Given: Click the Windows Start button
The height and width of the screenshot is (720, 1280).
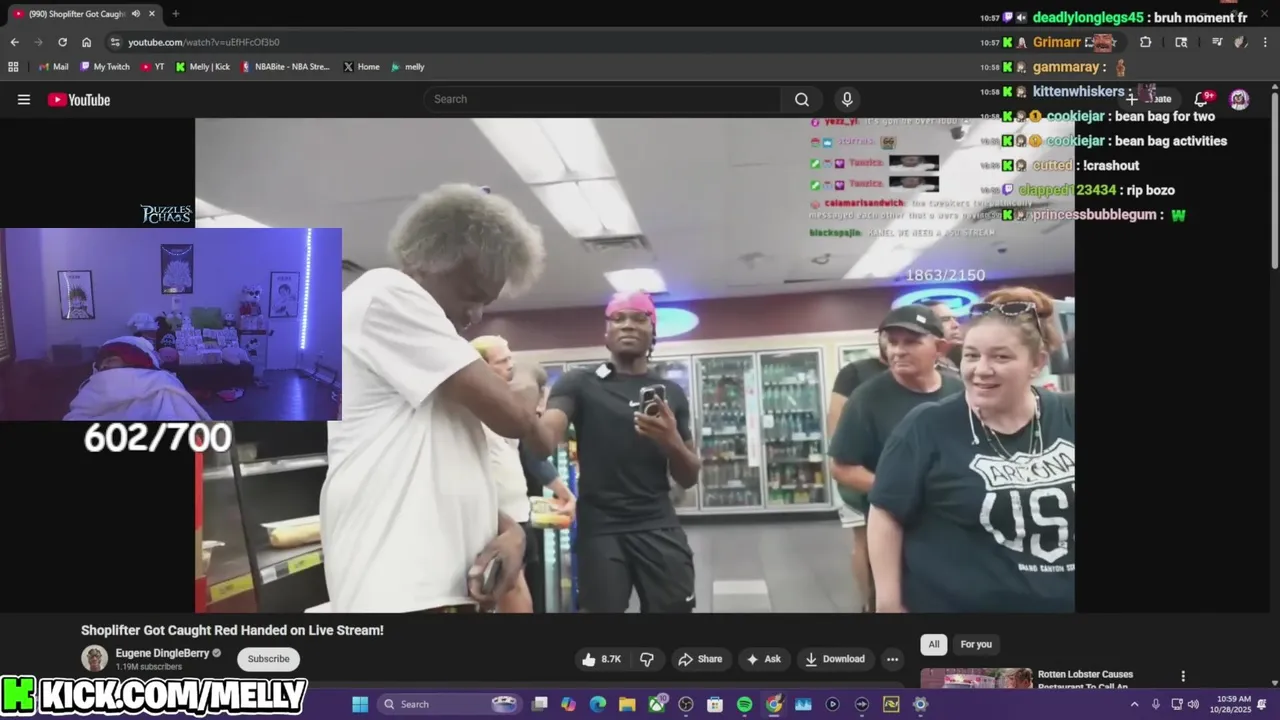Looking at the screenshot, I should coord(360,704).
